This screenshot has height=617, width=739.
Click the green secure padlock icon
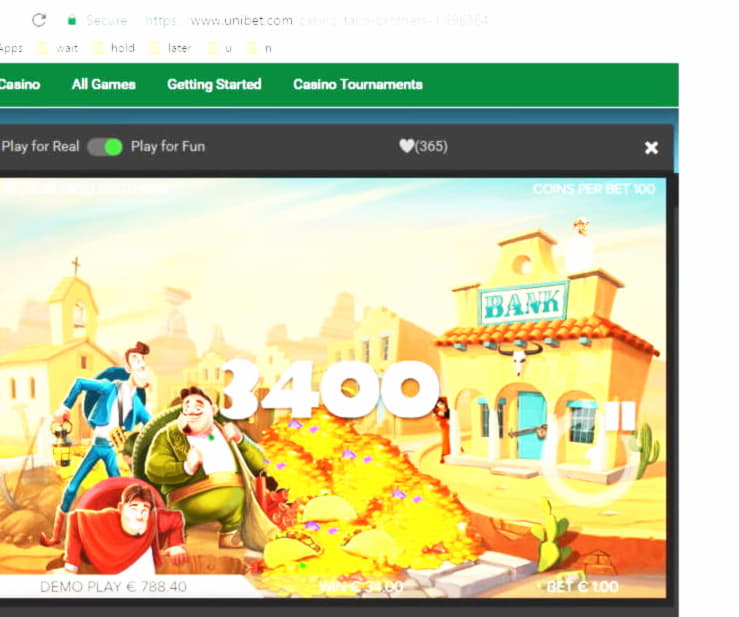pyautogui.click(x=72, y=20)
